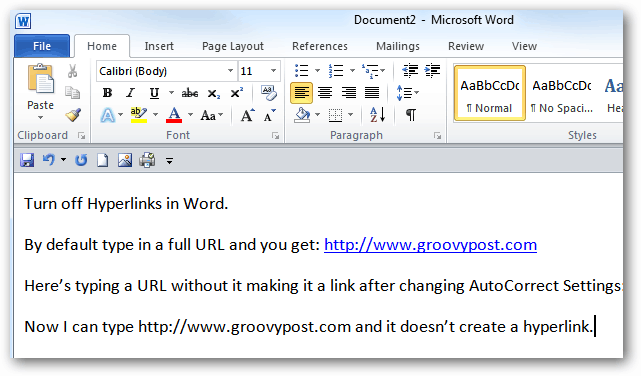Viewport: 641px width, 376px height.
Task: Click the New blank document icon
Action: pos(102,160)
